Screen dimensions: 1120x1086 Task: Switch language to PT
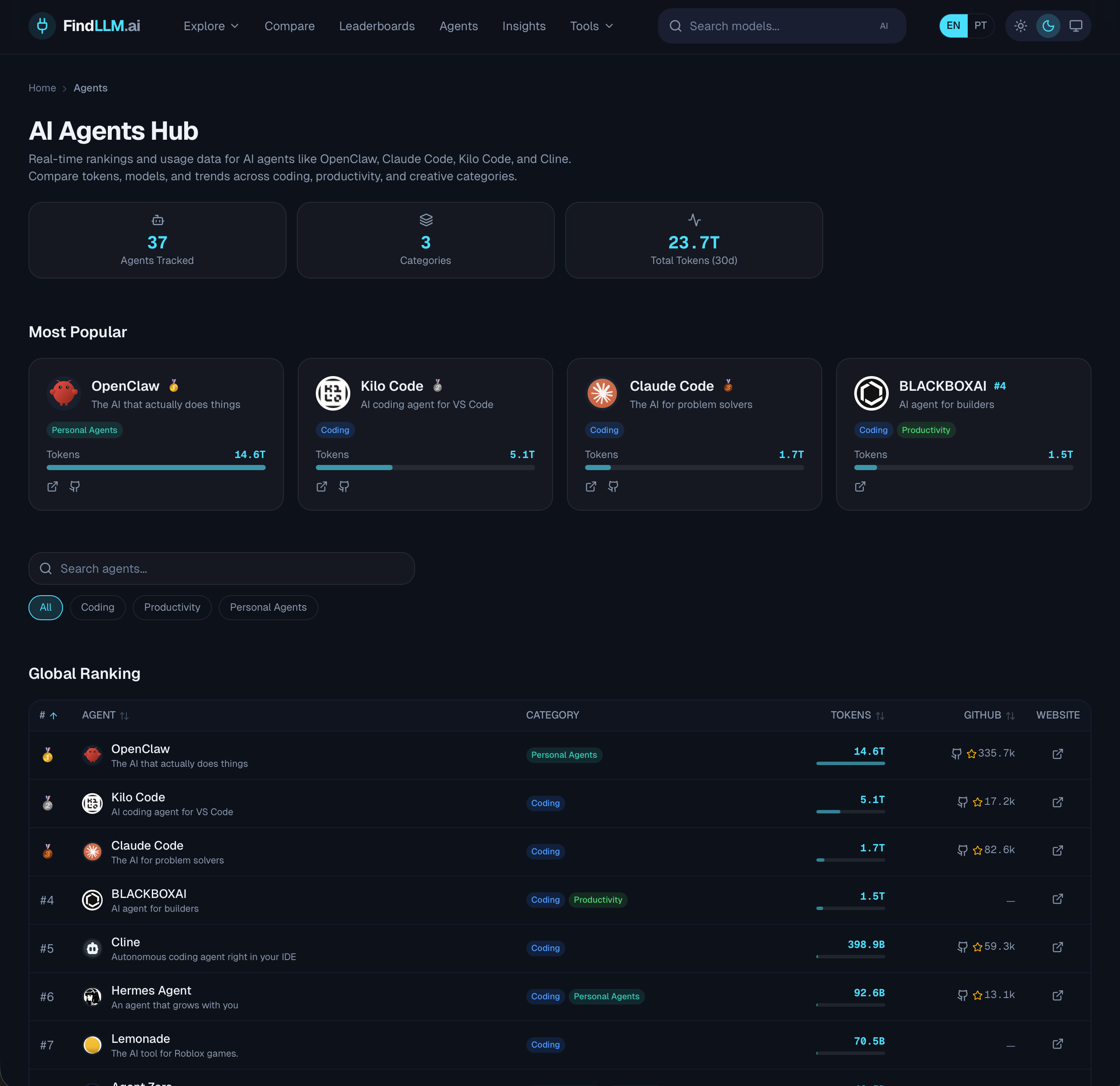tap(981, 26)
